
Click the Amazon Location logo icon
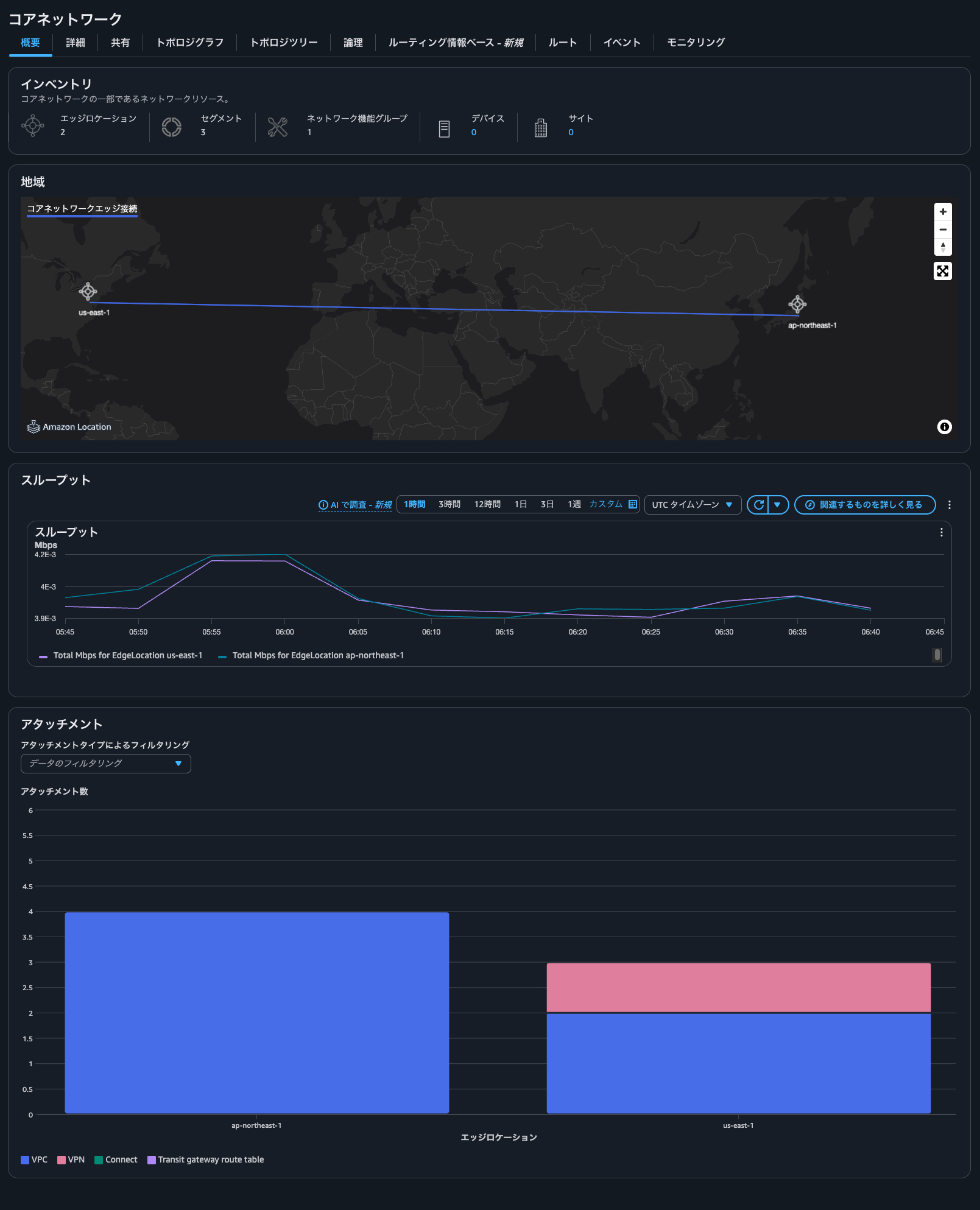coord(33,426)
